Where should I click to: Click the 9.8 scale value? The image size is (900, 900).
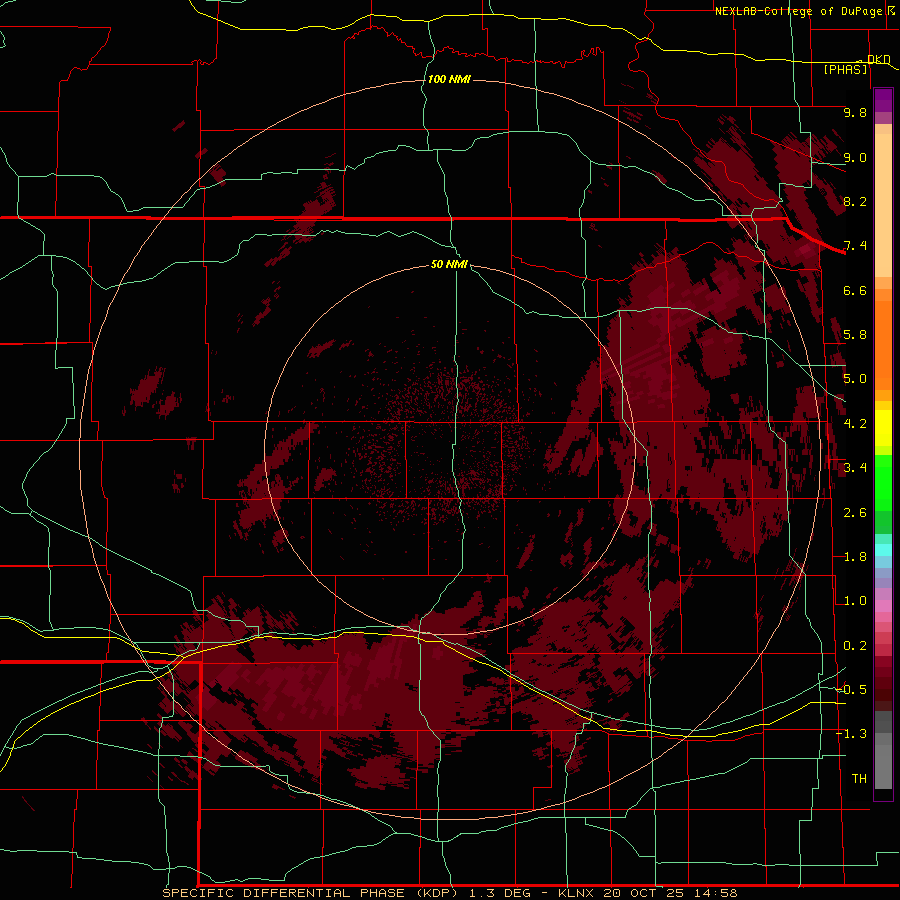pos(855,112)
